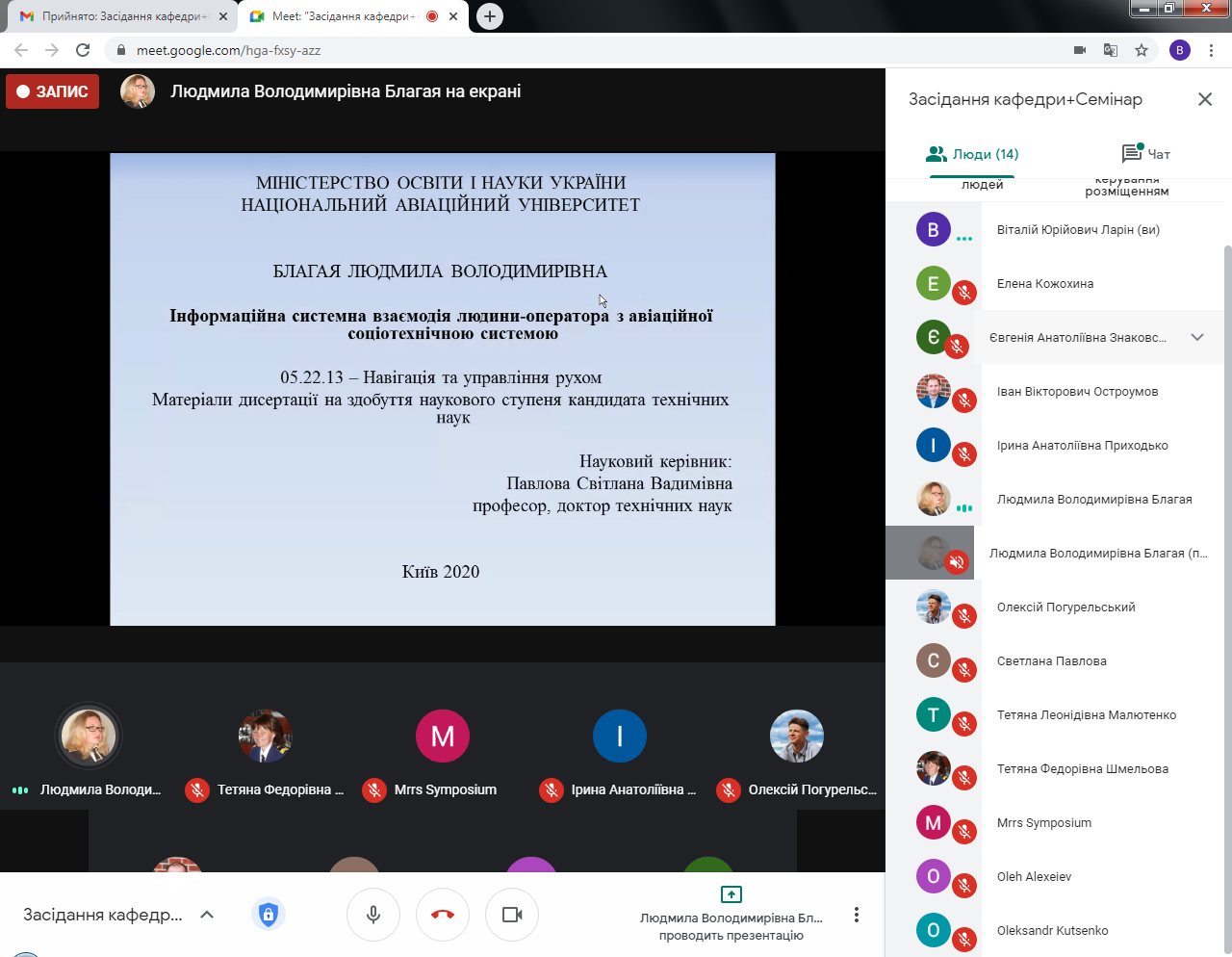1232x957 pixels.
Task: Open the Chrome profile avatar B
Action: pos(1180,50)
